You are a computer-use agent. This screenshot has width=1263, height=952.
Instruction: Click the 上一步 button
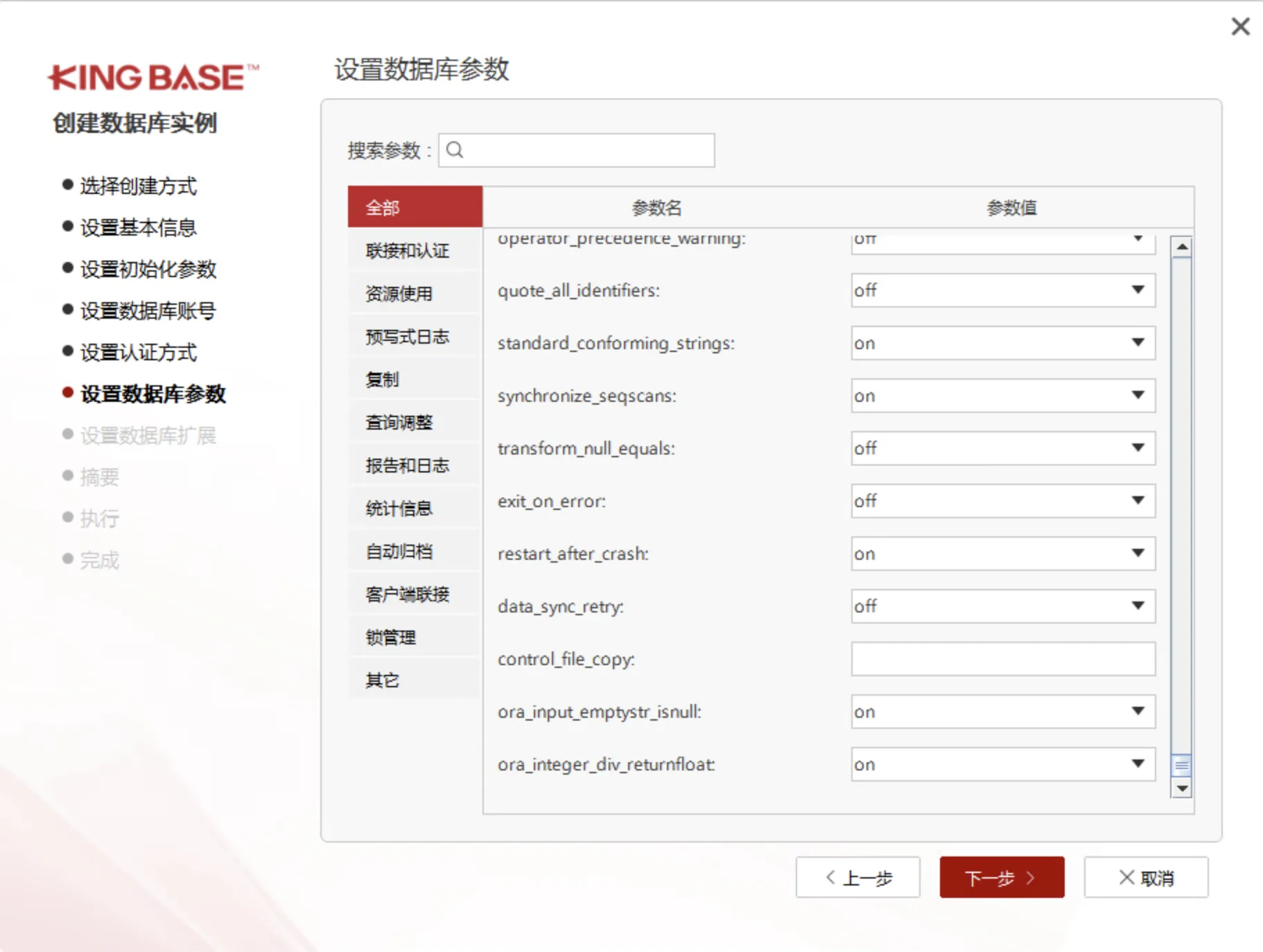point(857,877)
